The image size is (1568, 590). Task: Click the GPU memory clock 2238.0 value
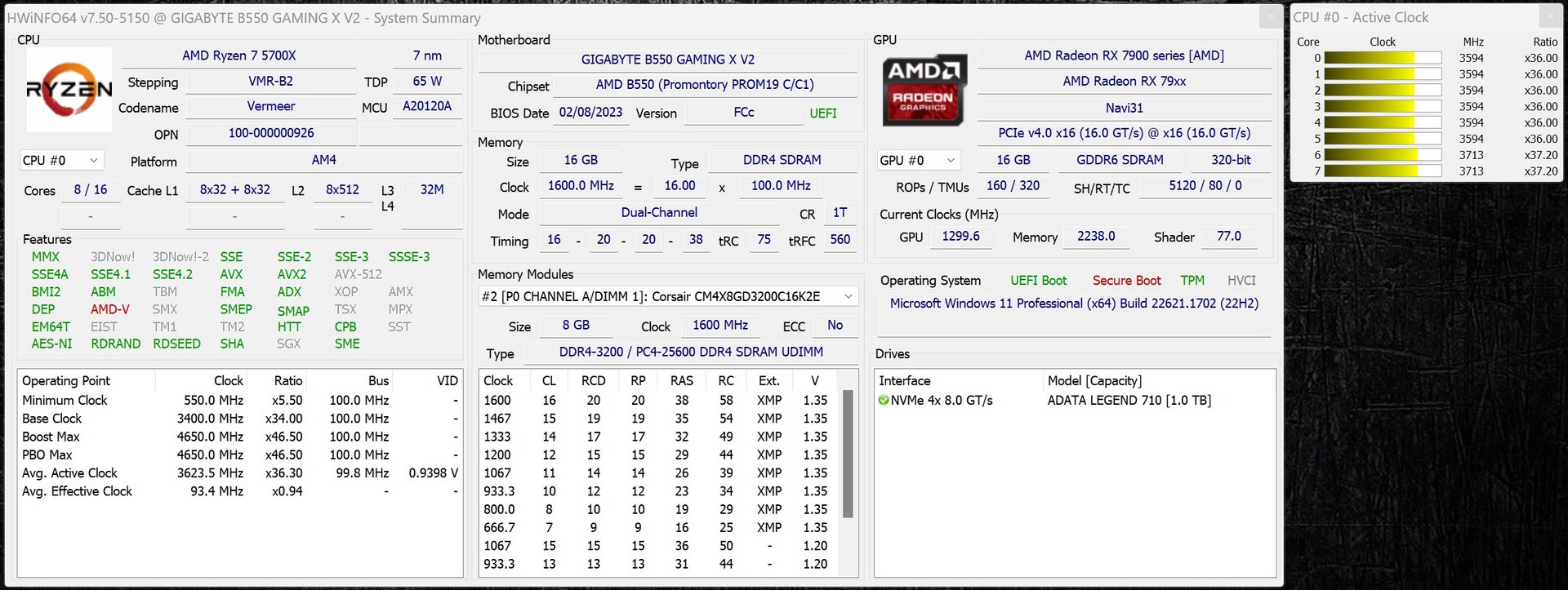coord(1096,236)
